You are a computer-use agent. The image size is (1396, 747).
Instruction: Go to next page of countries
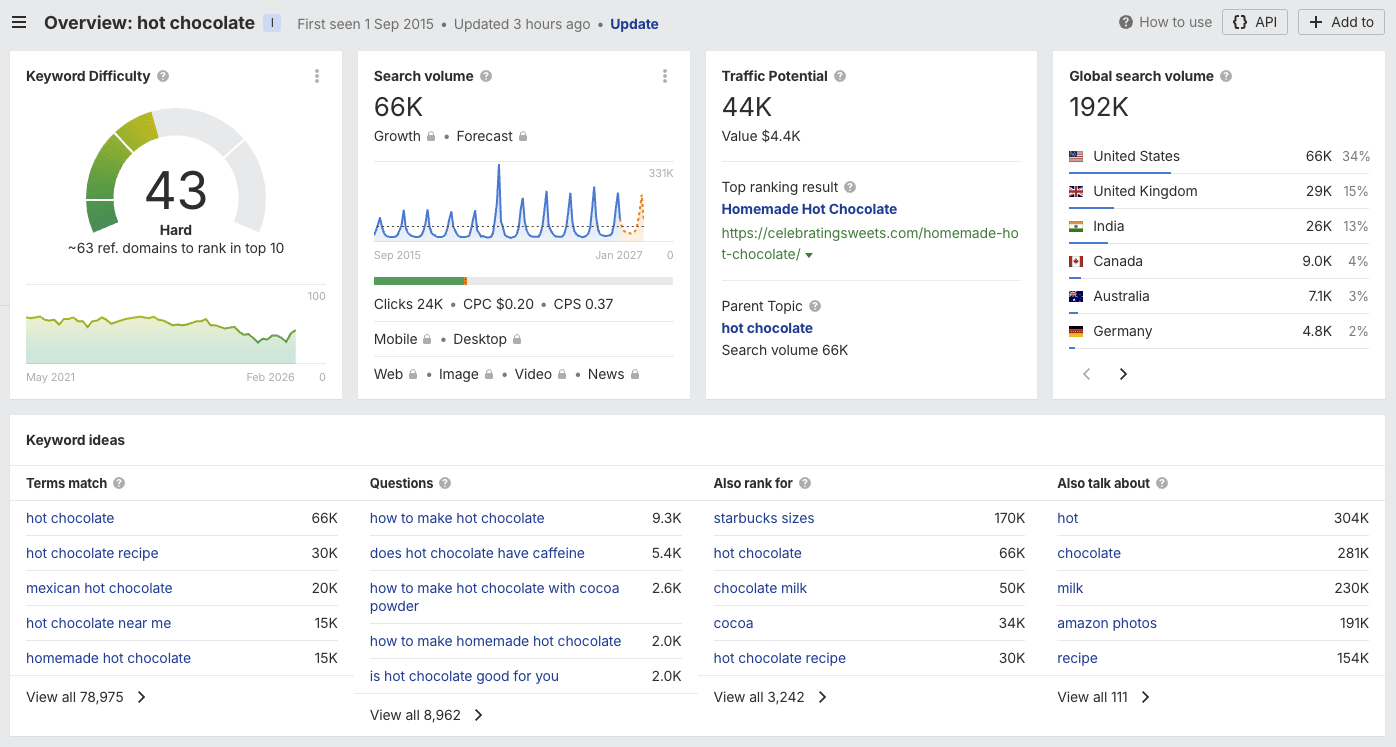click(1123, 374)
